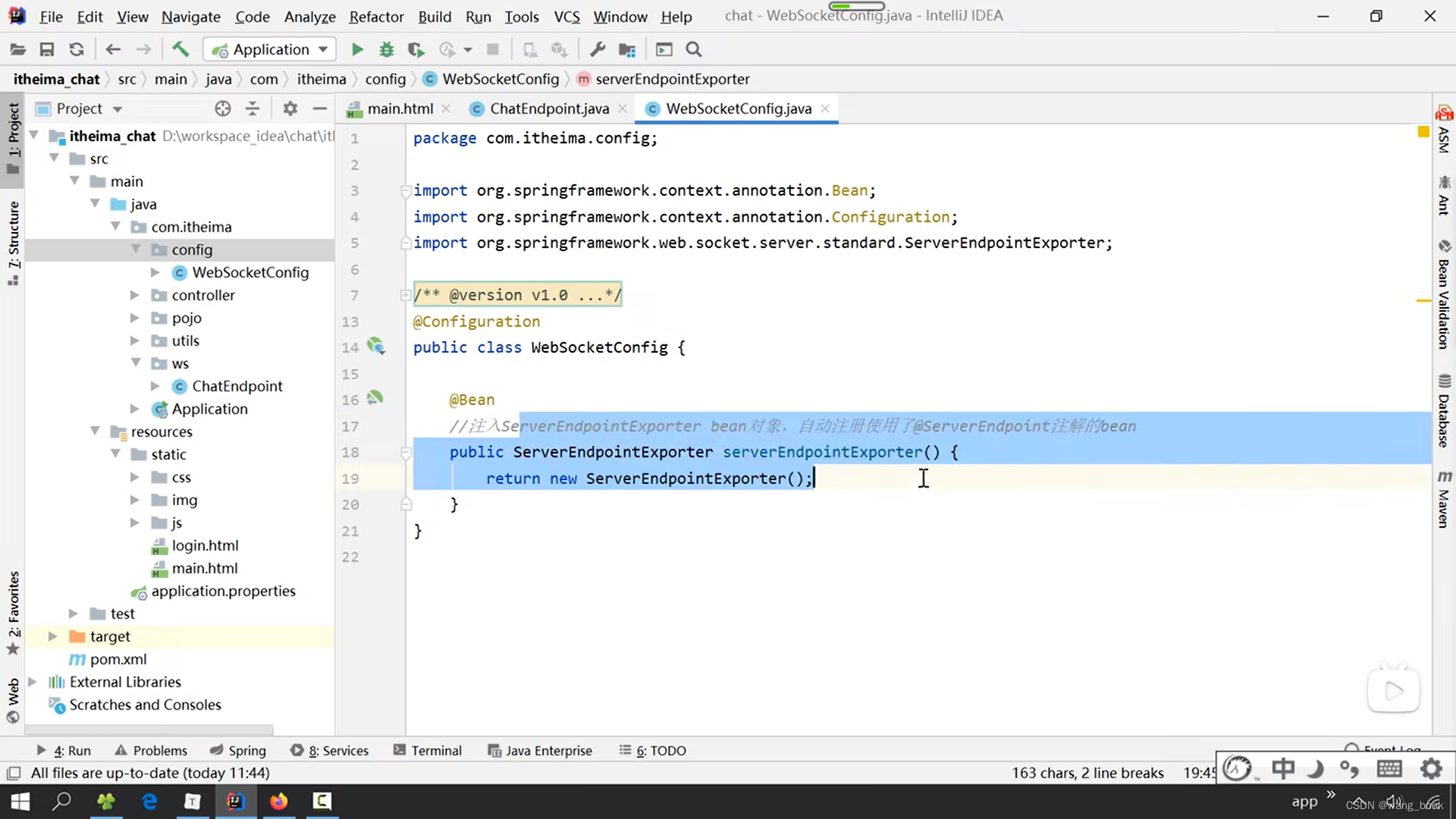Click the locate-in-project crosshair icon

coord(222,108)
